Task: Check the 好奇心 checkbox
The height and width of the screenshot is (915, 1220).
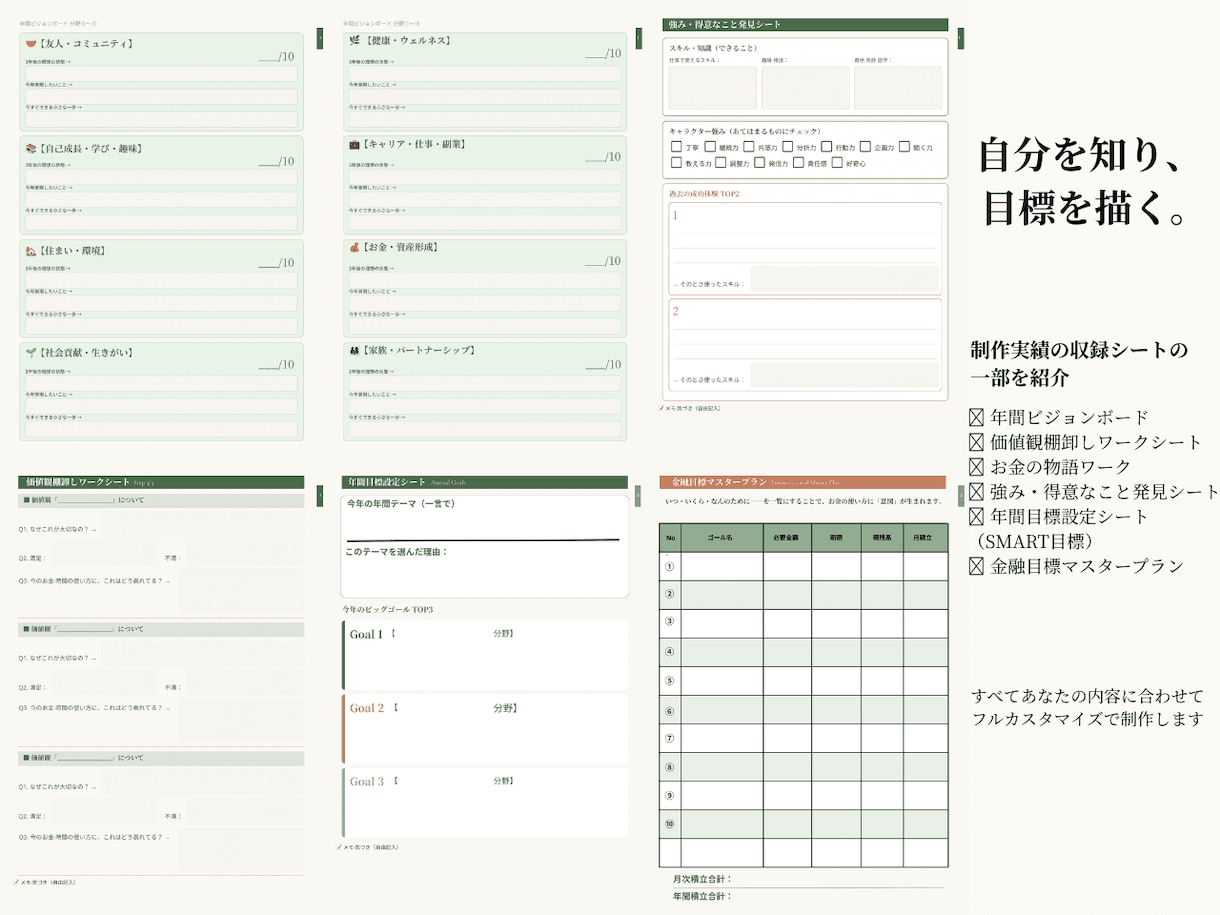Action: tap(836, 162)
